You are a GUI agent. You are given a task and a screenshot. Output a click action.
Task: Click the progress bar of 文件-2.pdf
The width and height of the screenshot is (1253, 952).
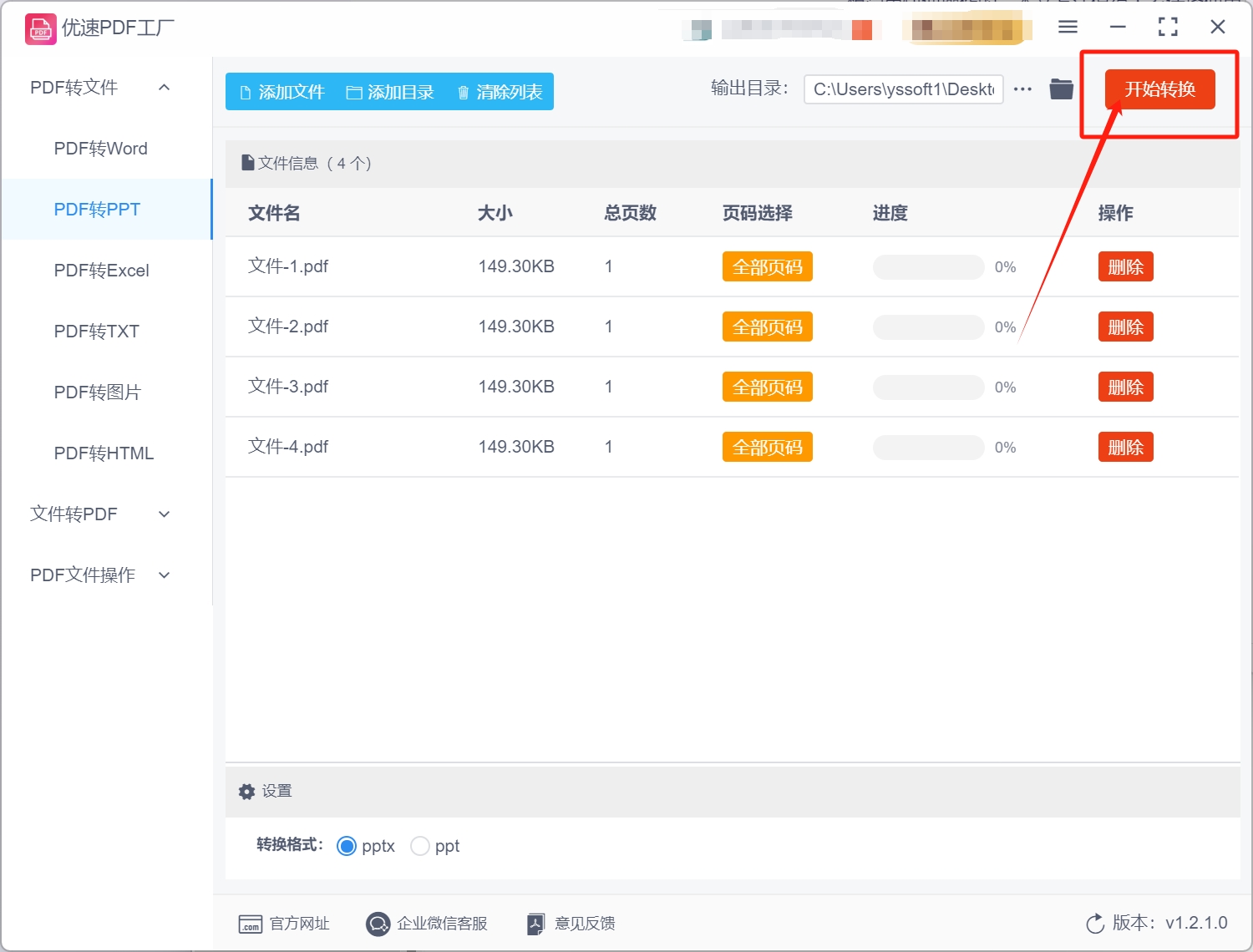[x=929, y=327]
